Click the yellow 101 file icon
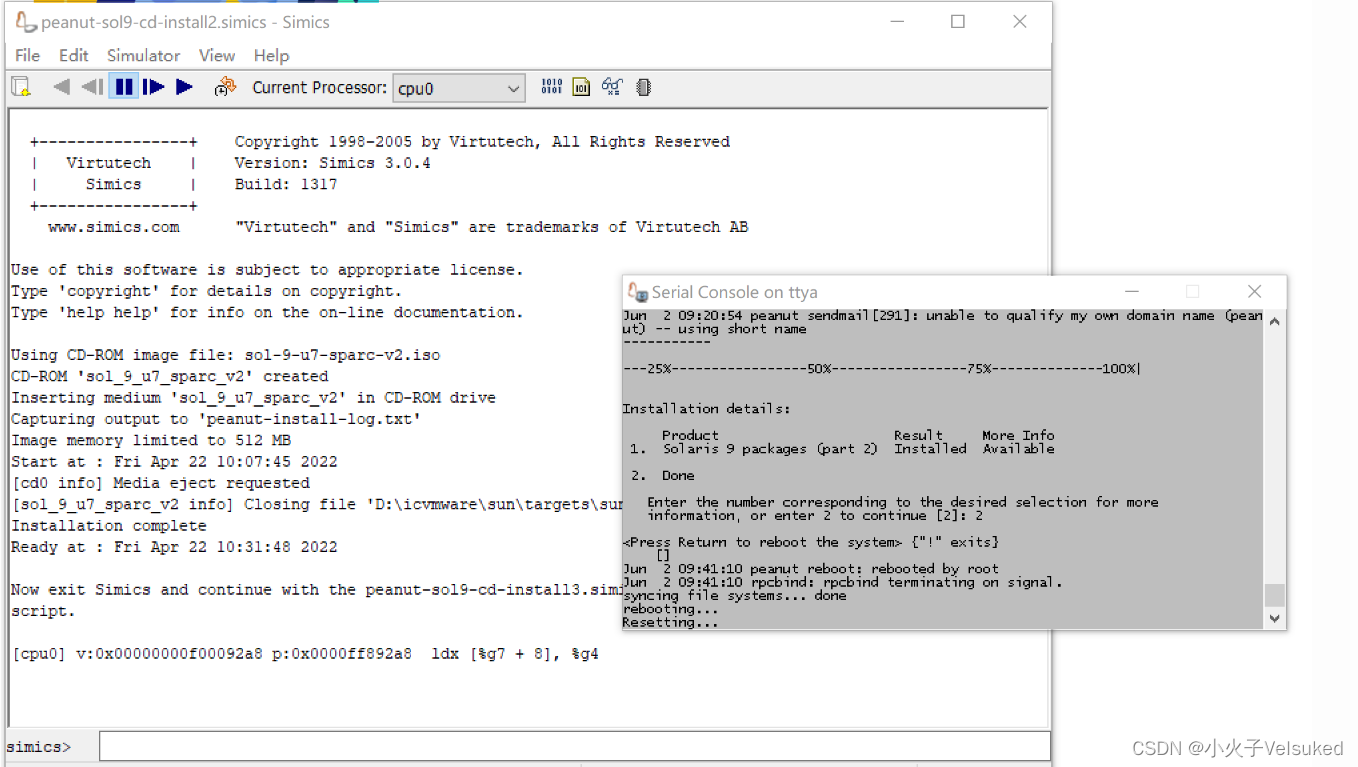 click(581, 87)
